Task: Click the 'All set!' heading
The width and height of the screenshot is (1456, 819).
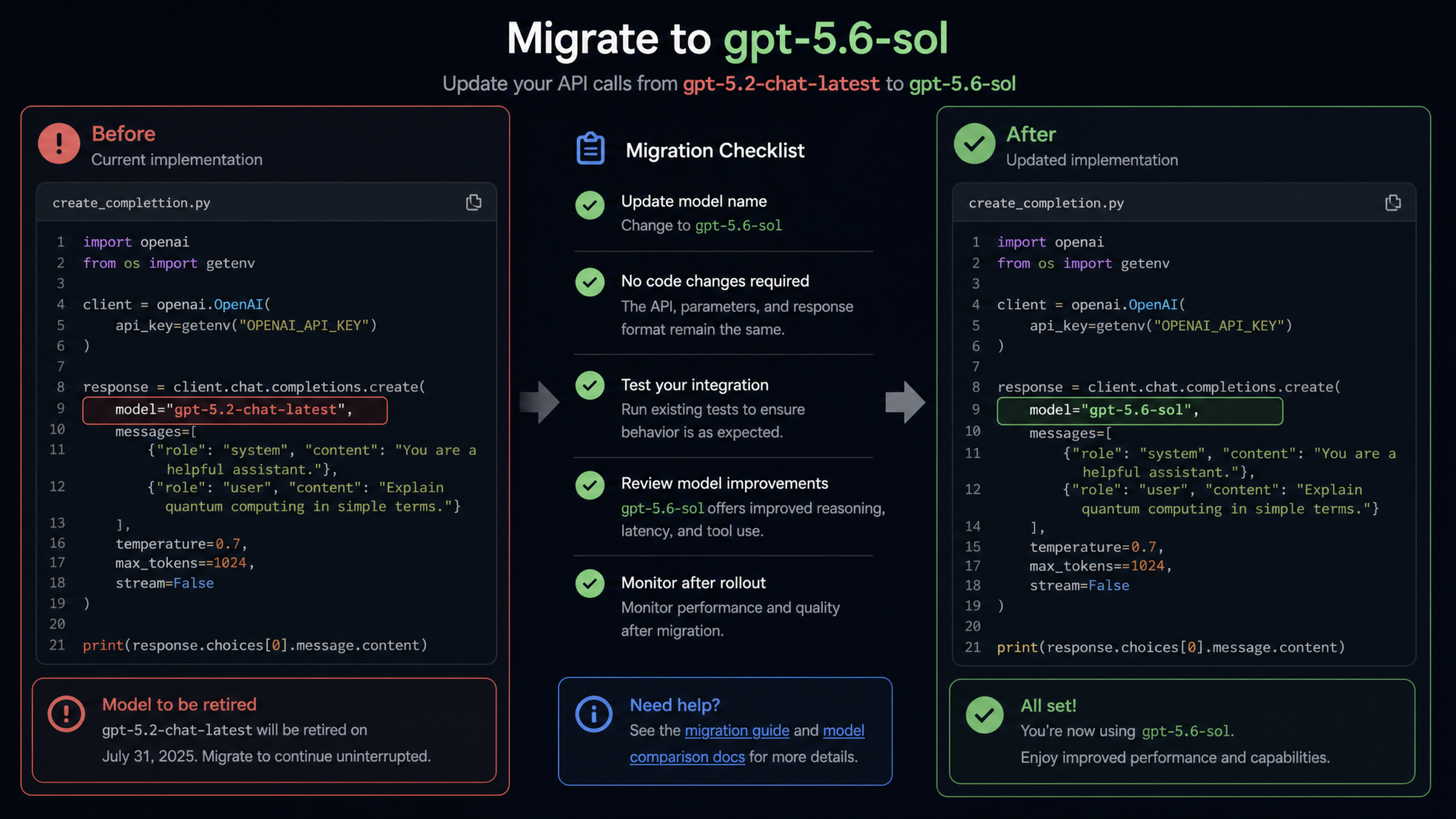Action: [1049, 706]
